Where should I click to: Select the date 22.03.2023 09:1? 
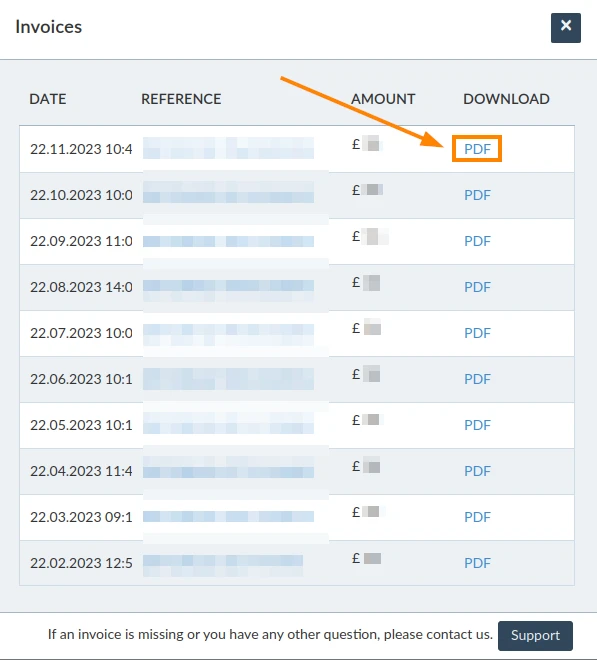coord(81,517)
